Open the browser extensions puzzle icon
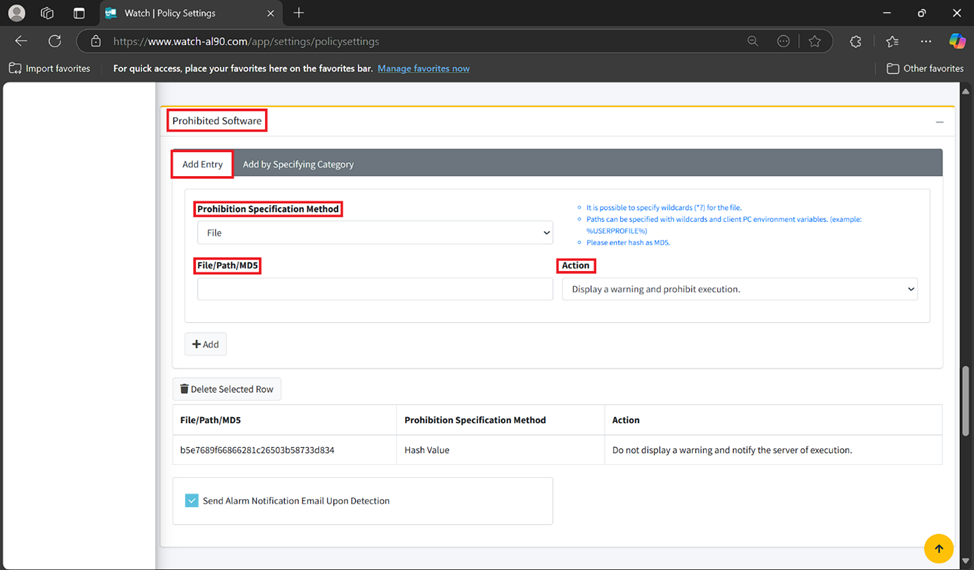The width and height of the screenshot is (974, 570). tap(855, 41)
